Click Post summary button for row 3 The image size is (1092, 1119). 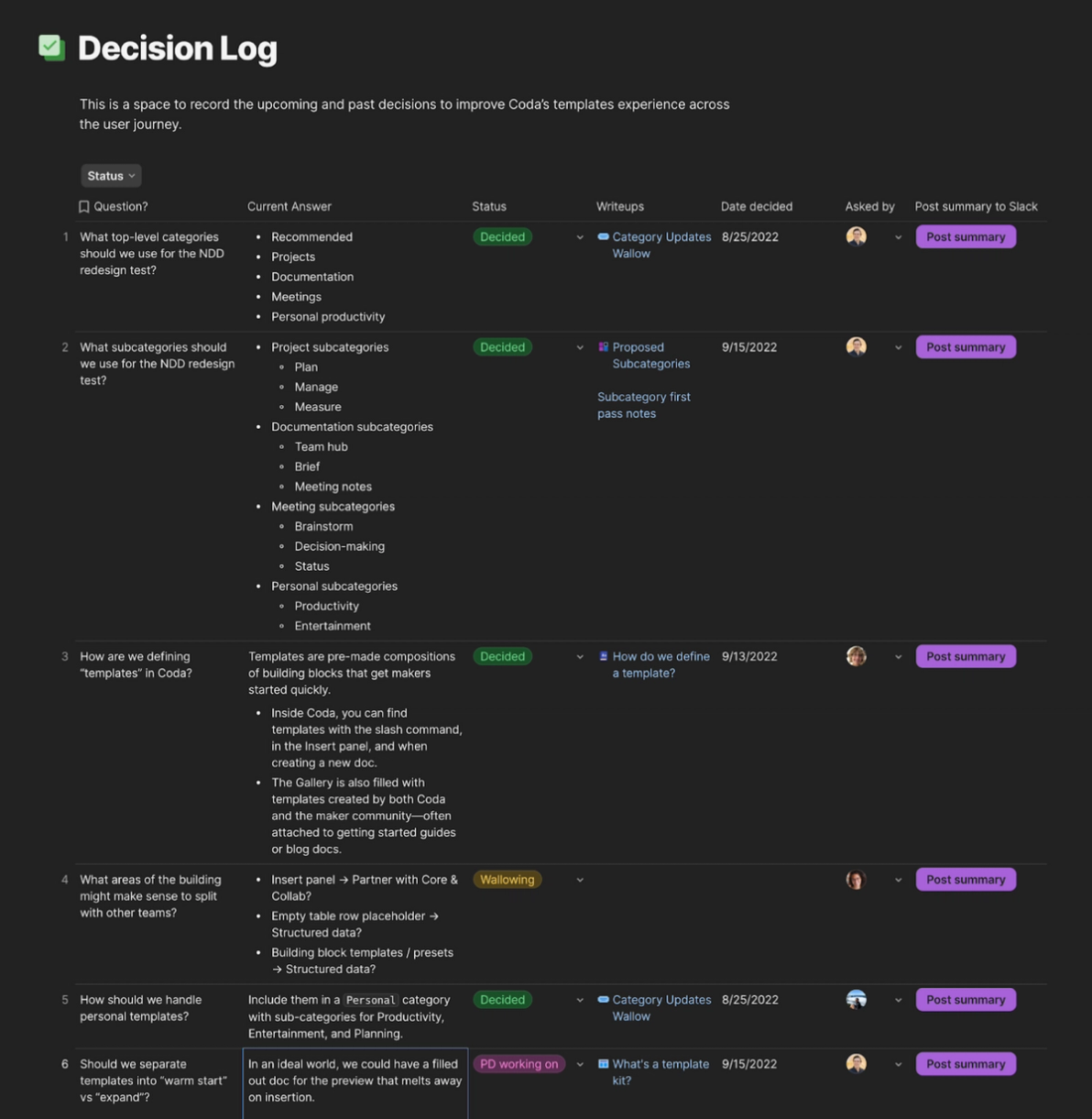(966, 656)
